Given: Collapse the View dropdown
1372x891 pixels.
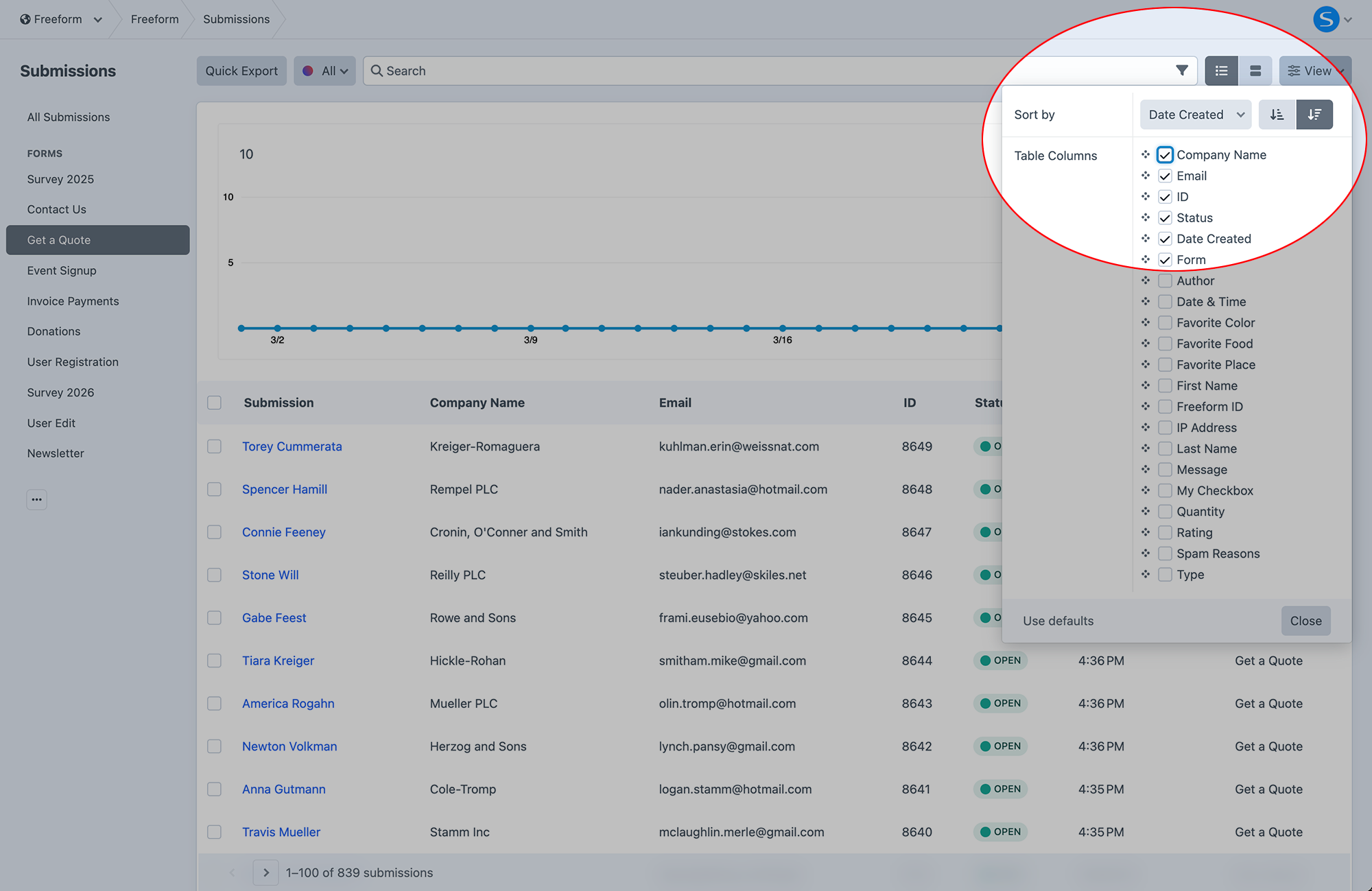Looking at the screenshot, I should coord(1314,70).
